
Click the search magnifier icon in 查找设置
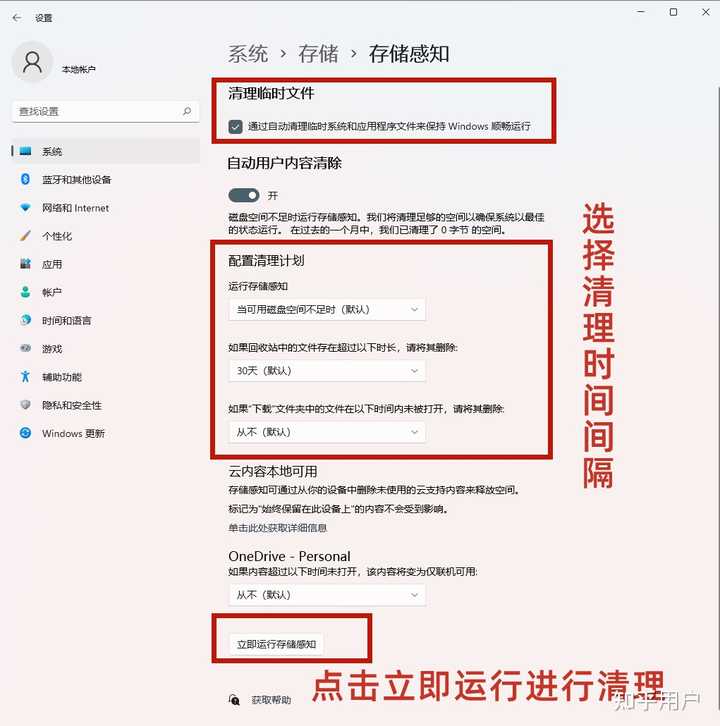pos(187,111)
